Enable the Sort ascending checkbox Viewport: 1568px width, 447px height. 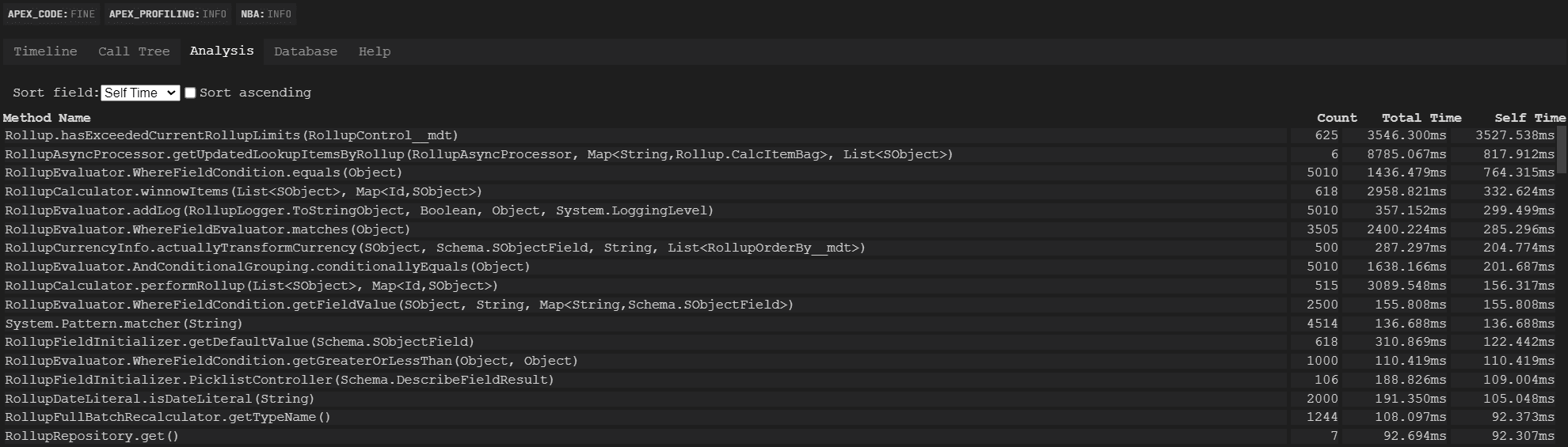click(x=190, y=93)
